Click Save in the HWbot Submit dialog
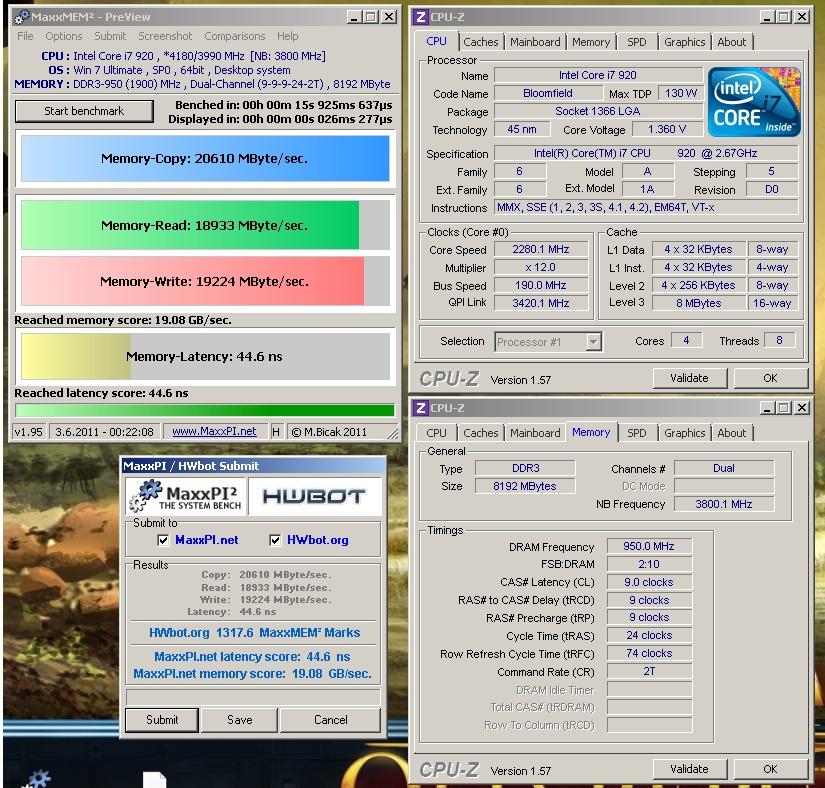 (239, 720)
